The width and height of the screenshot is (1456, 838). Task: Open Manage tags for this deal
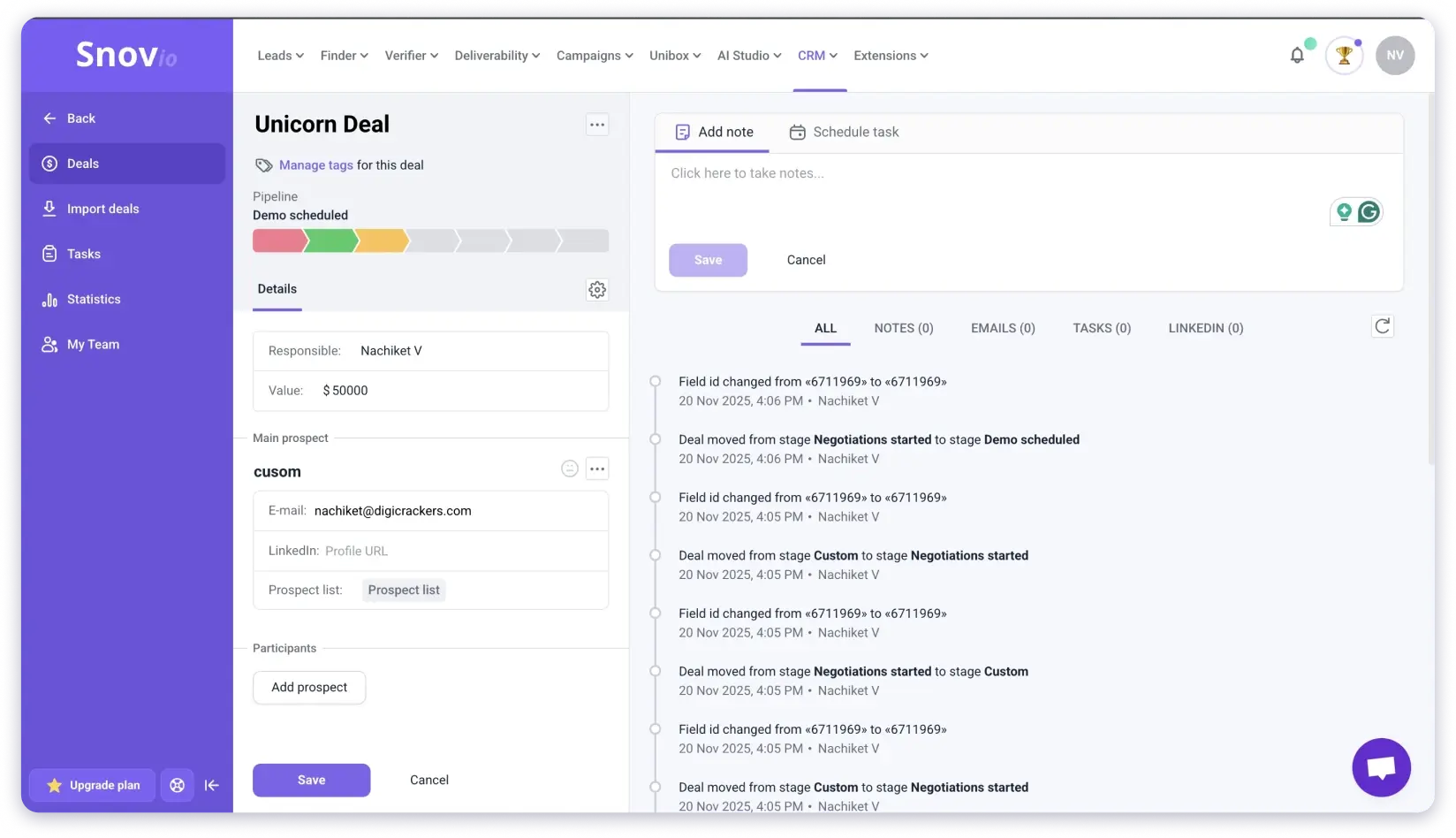pyautogui.click(x=315, y=165)
